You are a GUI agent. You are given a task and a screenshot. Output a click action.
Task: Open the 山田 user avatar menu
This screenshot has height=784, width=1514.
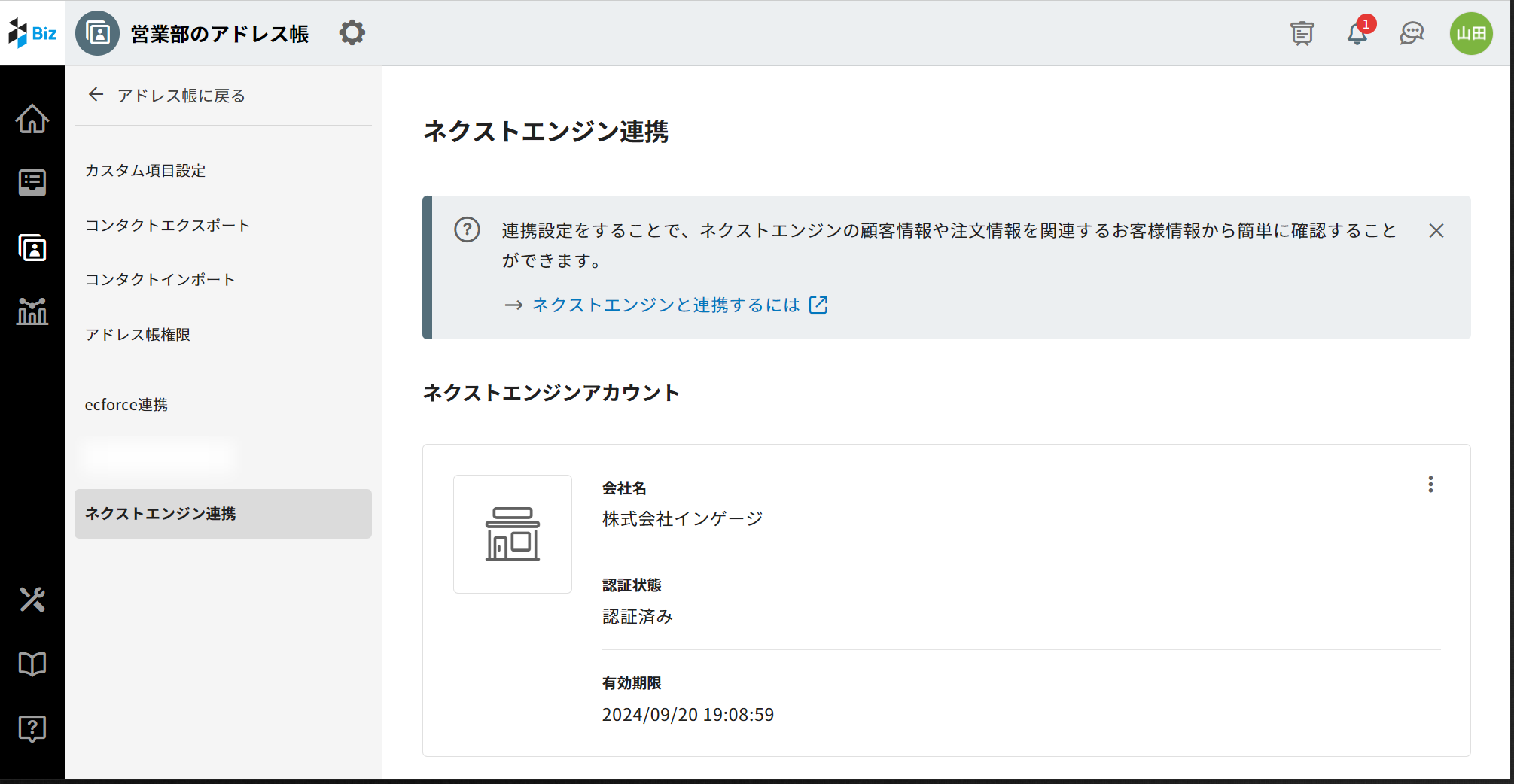(1471, 33)
